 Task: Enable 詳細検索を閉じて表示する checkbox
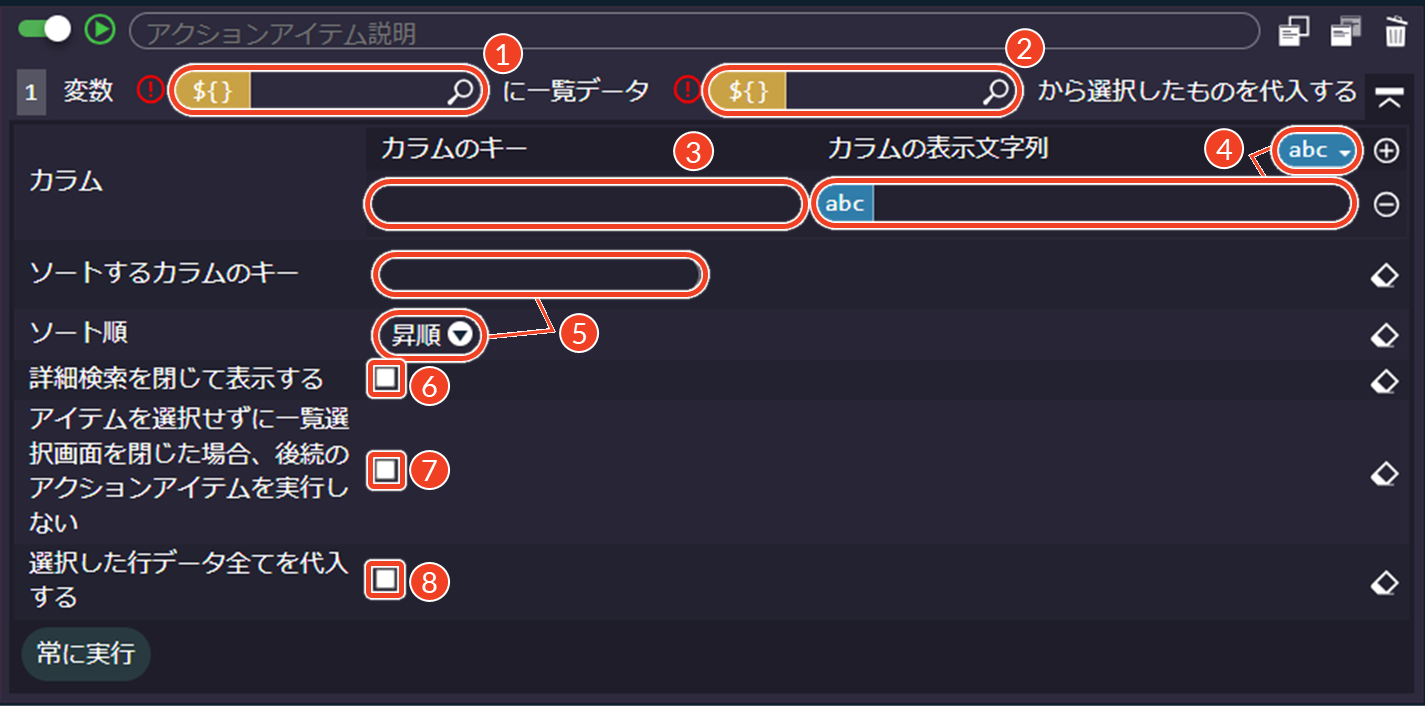[386, 380]
